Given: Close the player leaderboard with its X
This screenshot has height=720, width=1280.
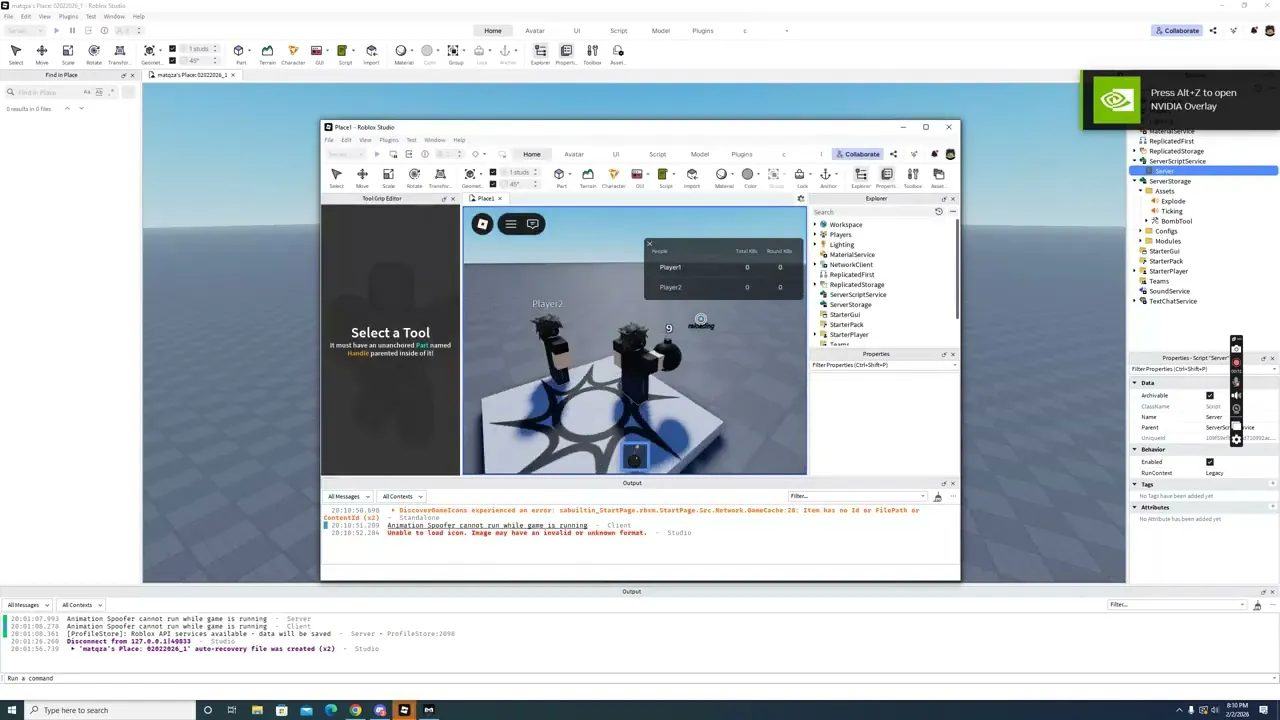Looking at the screenshot, I should 649,243.
